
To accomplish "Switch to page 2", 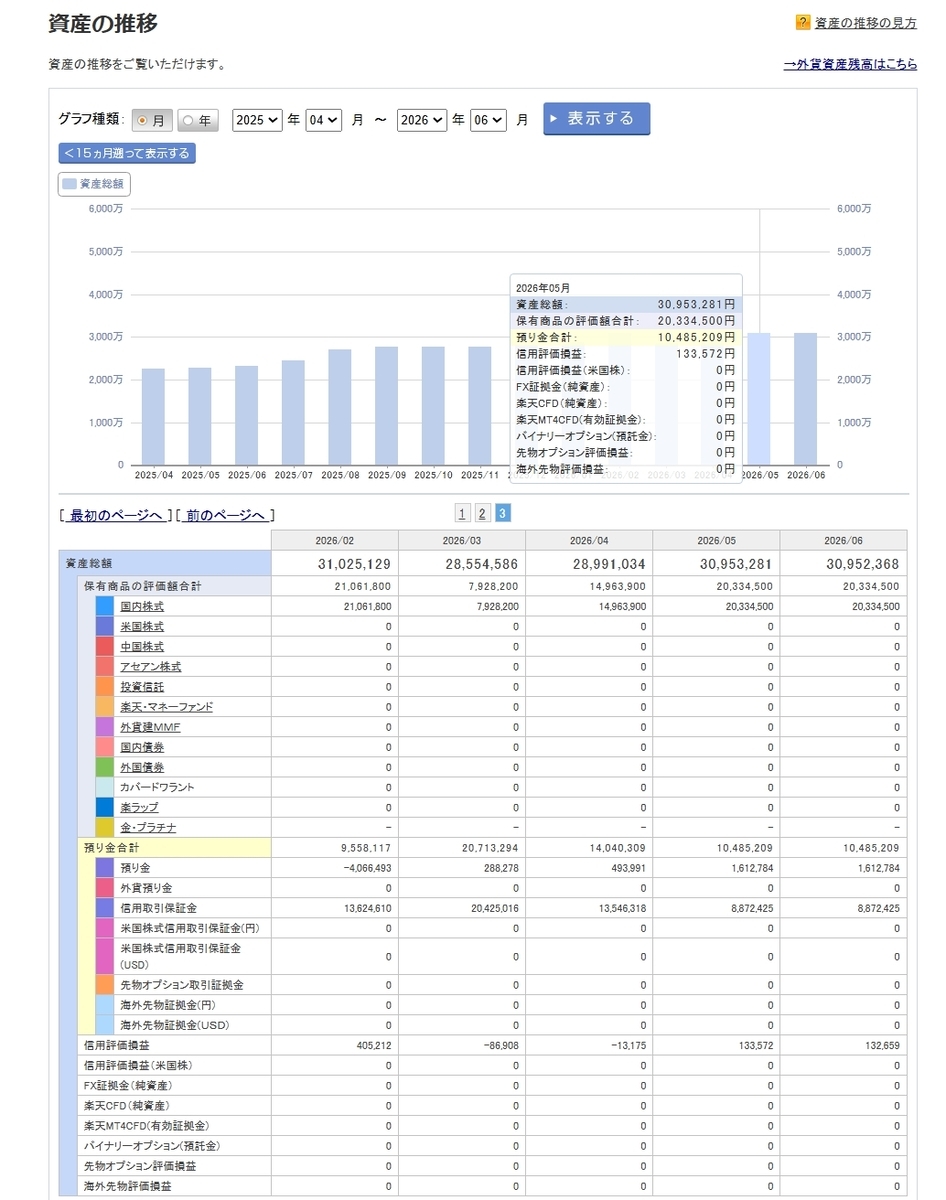I will [x=482, y=513].
